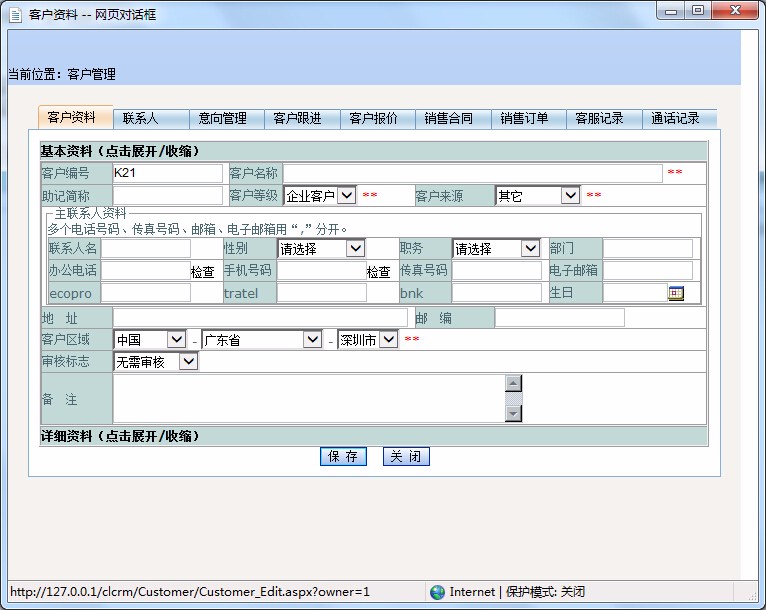
Task: Open the 审核标志 dropdown showing 无需审核
Action: (156, 362)
